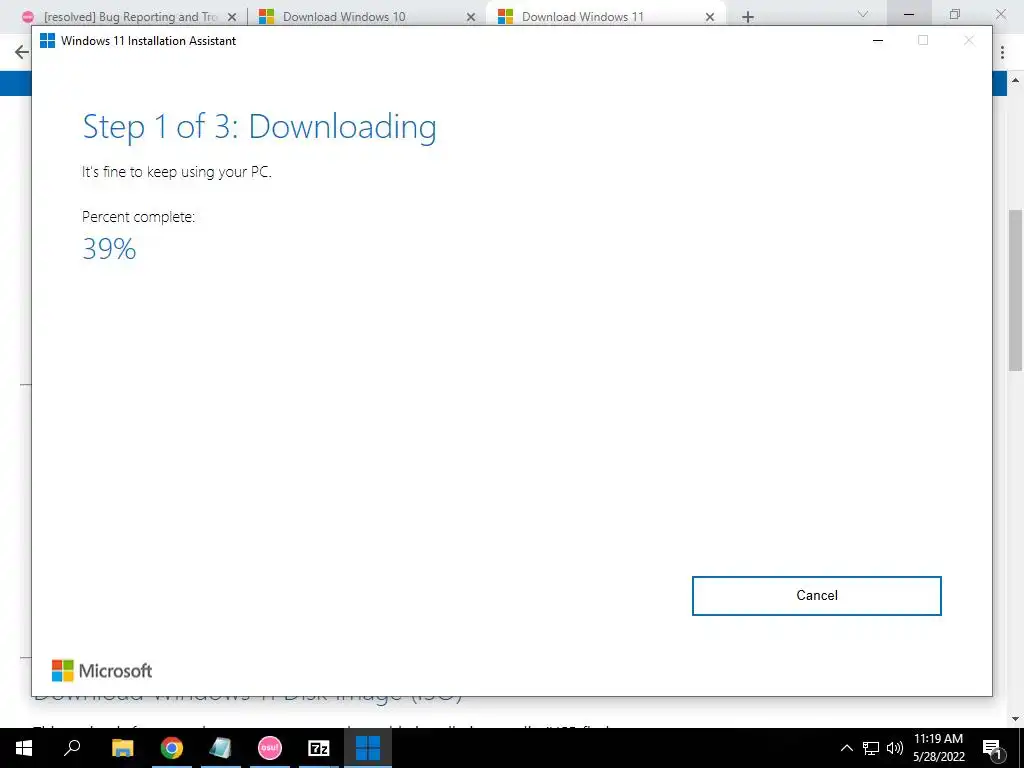The image size is (1024, 768).
Task: Show hidden system tray icons
Action: coord(846,748)
